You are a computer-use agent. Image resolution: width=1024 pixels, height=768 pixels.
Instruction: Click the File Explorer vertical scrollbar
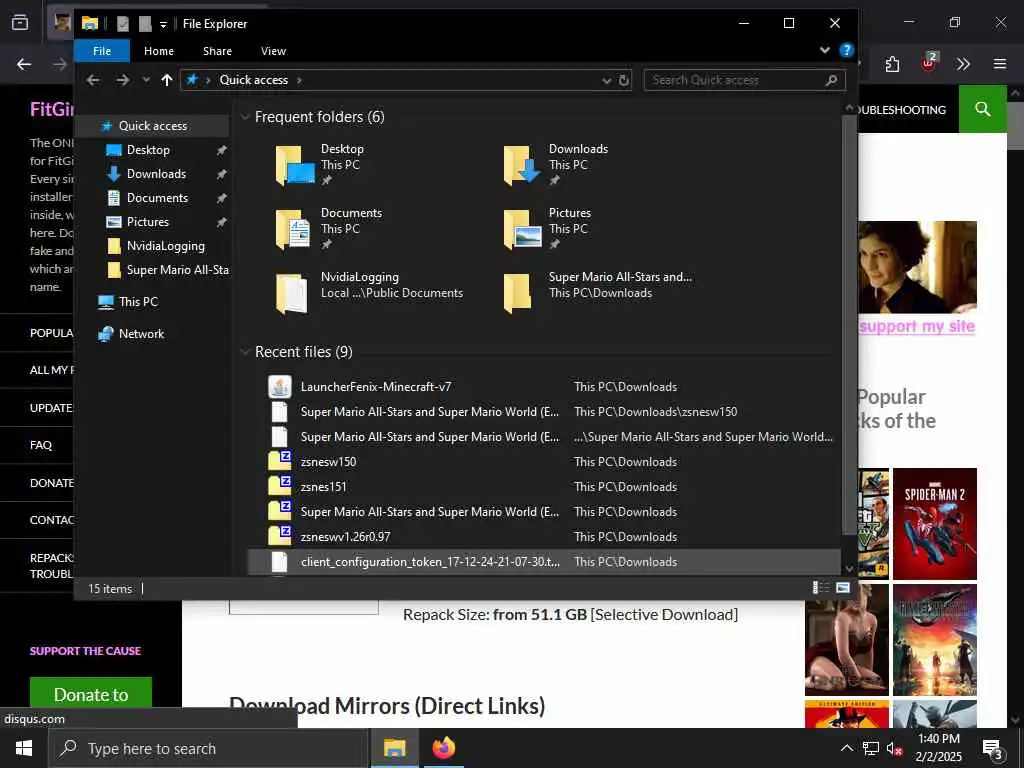coord(849,323)
